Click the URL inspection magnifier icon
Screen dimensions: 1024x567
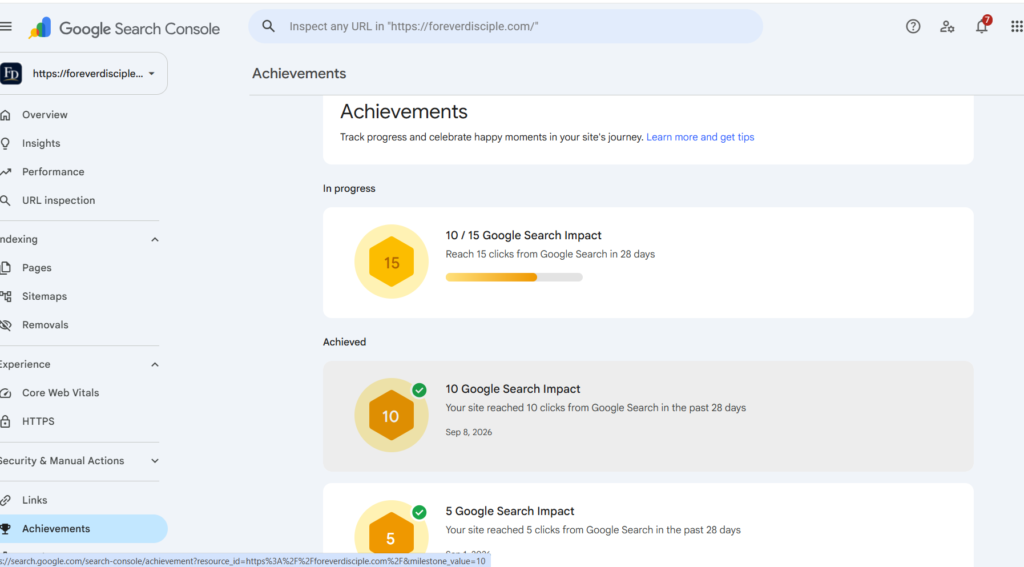tap(5, 201)
